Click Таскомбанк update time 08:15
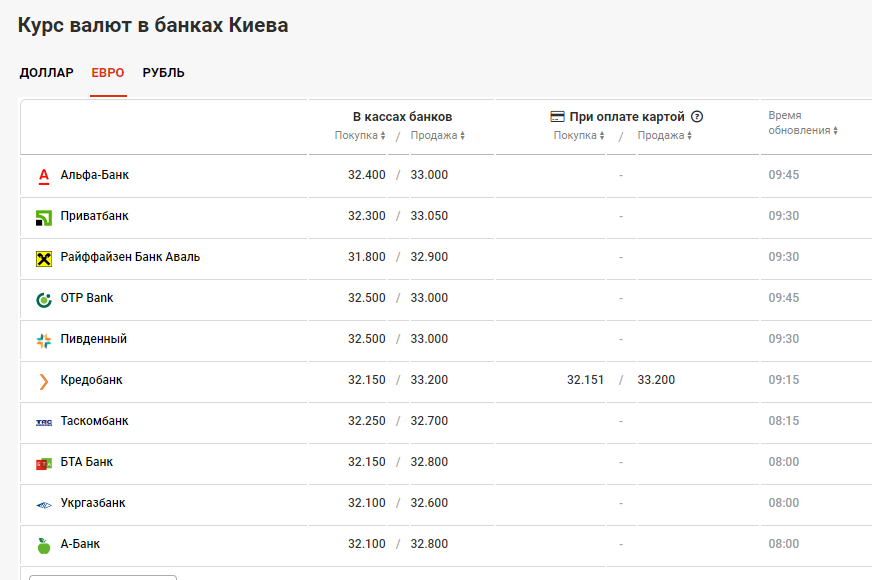This screenshot has height=580, width=872. pos(784,421)
